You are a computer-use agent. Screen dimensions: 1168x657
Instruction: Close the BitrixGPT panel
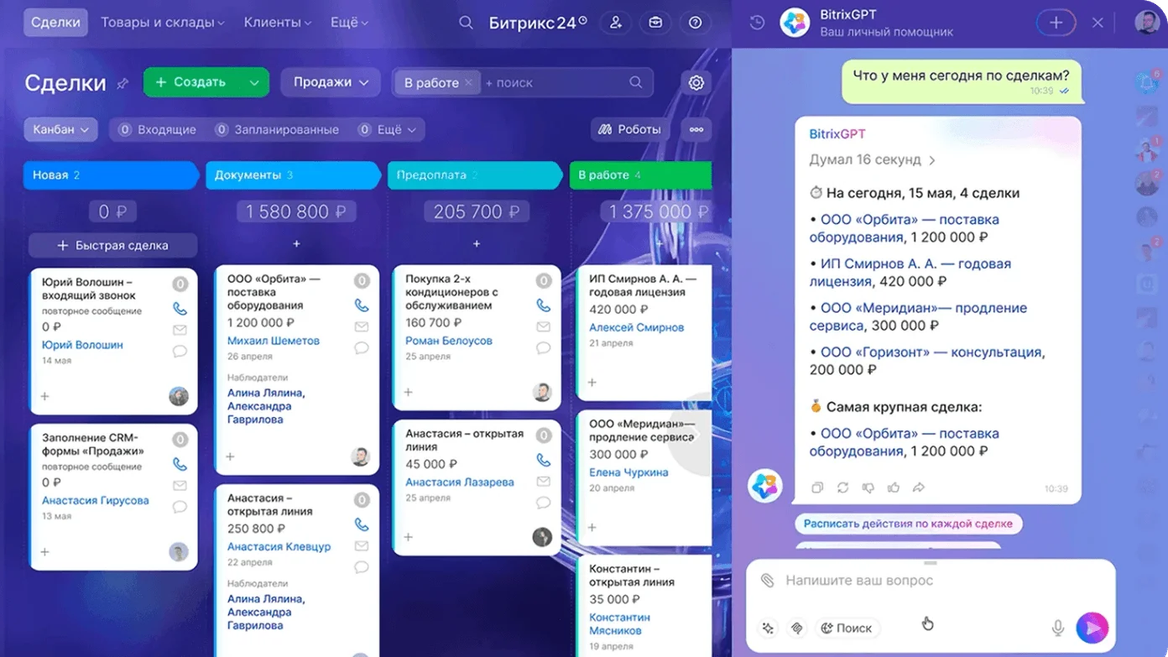[1097, 22]
